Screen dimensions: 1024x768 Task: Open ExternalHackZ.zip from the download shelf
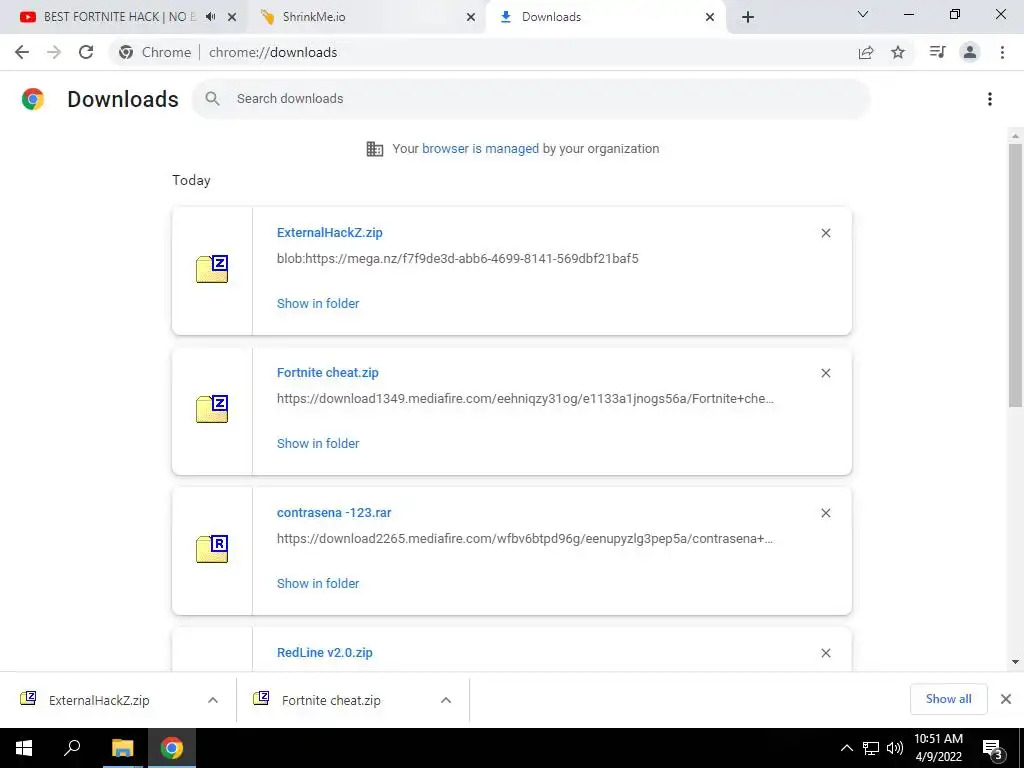[99, 700]
